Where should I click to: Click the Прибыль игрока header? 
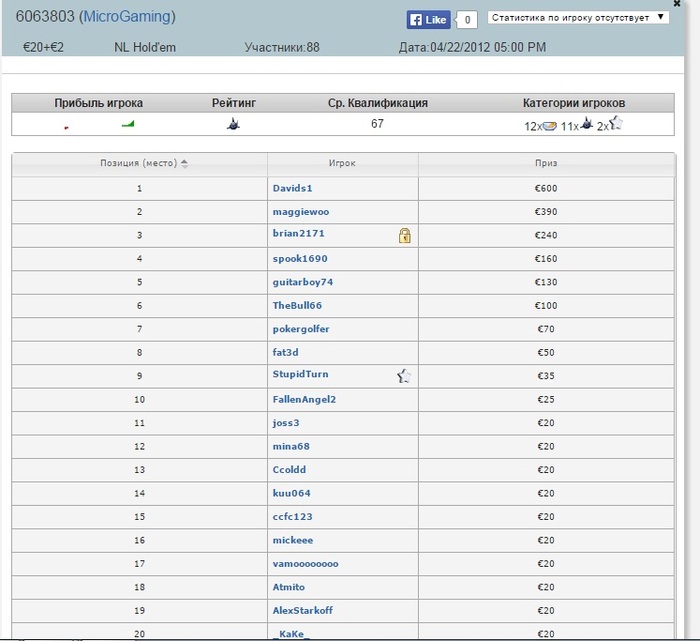click(99, 103)
